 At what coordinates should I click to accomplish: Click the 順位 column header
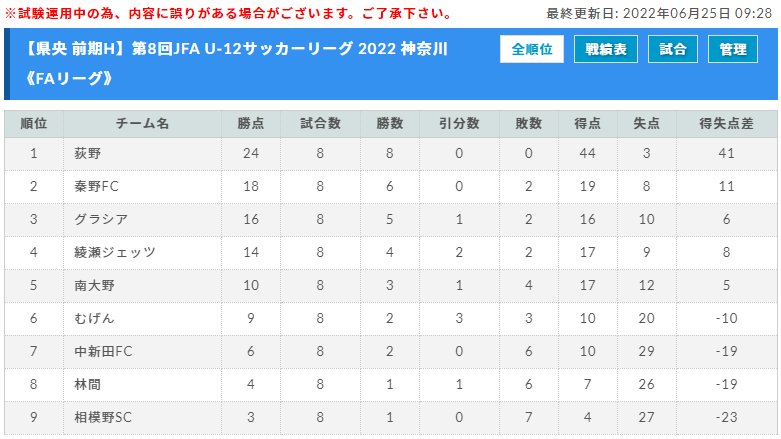point(33,124)
